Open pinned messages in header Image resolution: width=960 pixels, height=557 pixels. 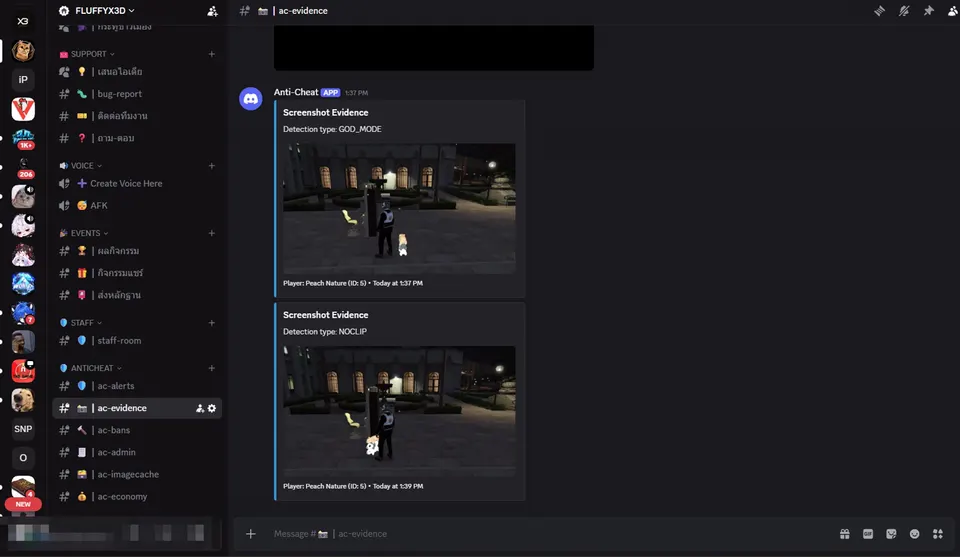[929, 11]
